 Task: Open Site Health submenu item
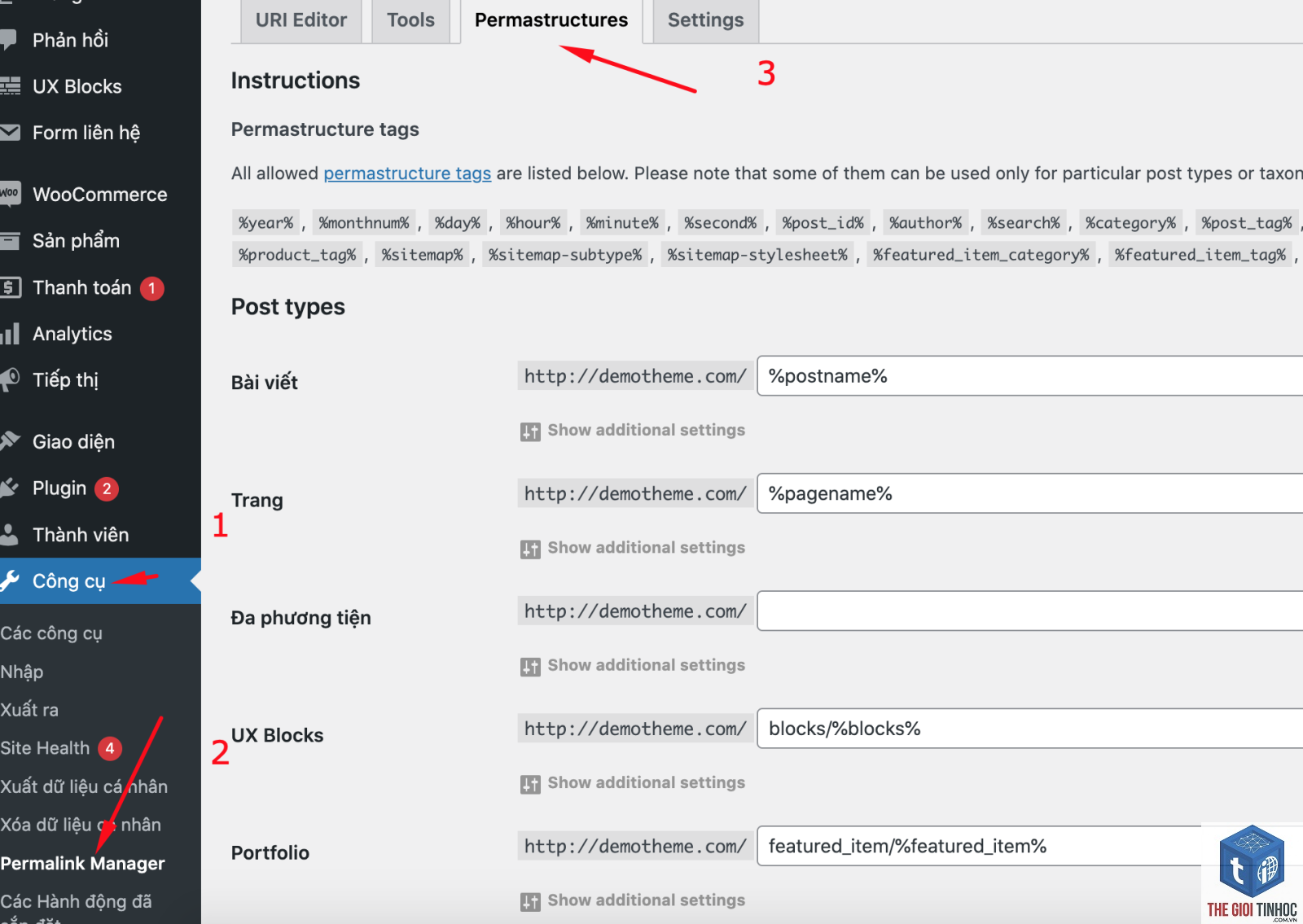click(45, 748)
